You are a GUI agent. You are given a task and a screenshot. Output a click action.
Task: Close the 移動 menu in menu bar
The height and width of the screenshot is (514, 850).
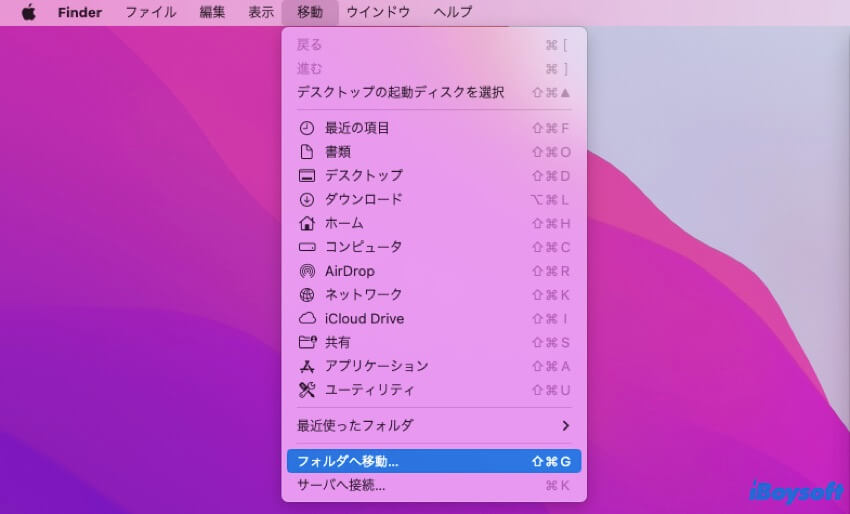point(310,12)
